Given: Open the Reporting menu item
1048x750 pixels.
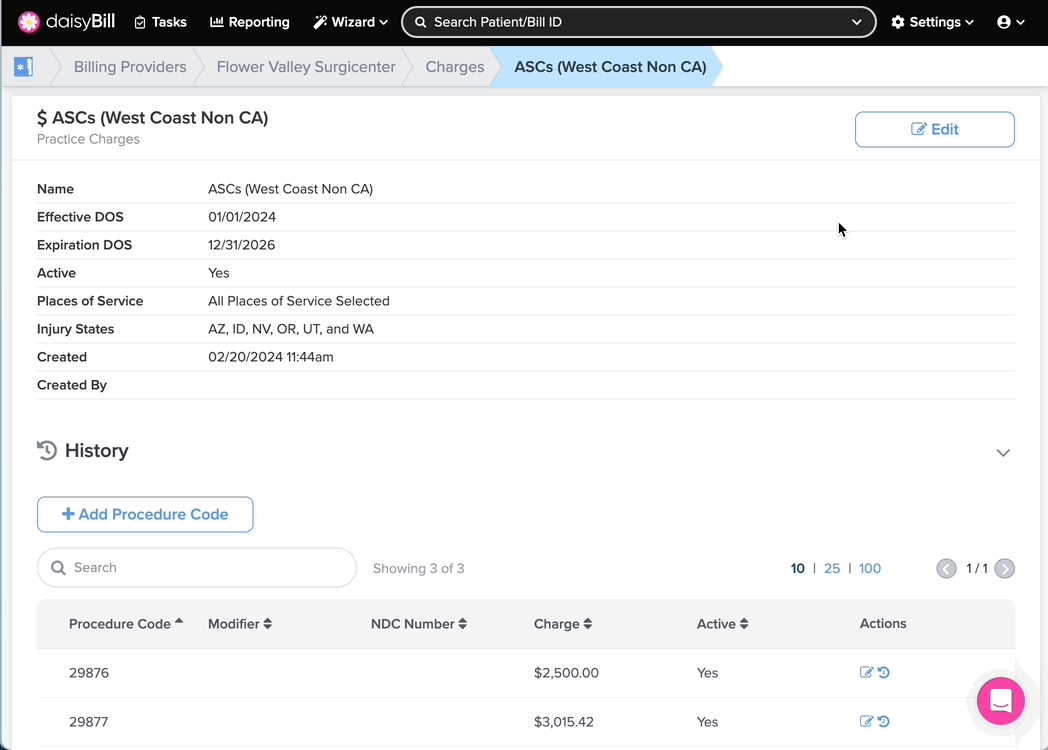Looking at the screenshot, I should pos(250,22).
